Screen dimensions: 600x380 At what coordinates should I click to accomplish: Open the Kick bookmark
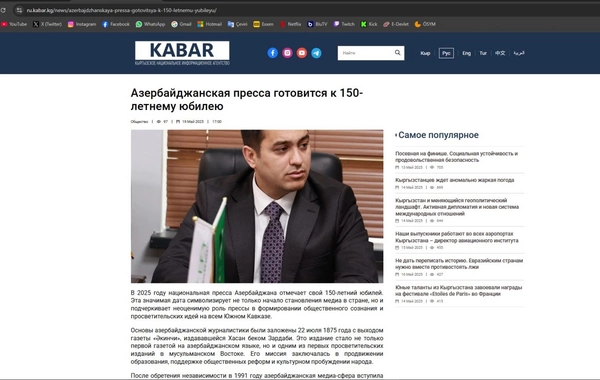pyautogui.click(x=369, y=24)
